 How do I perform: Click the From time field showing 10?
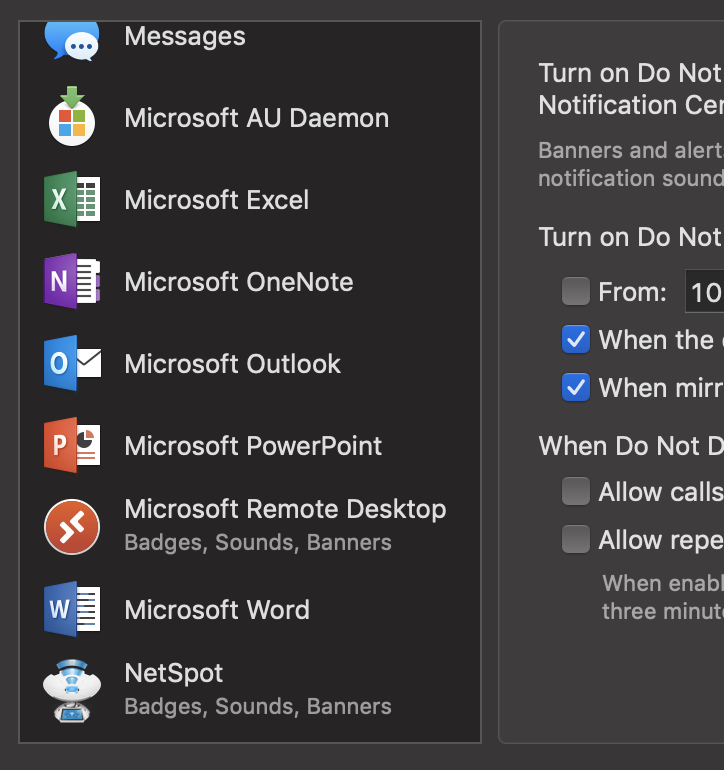tap(705, 291)
